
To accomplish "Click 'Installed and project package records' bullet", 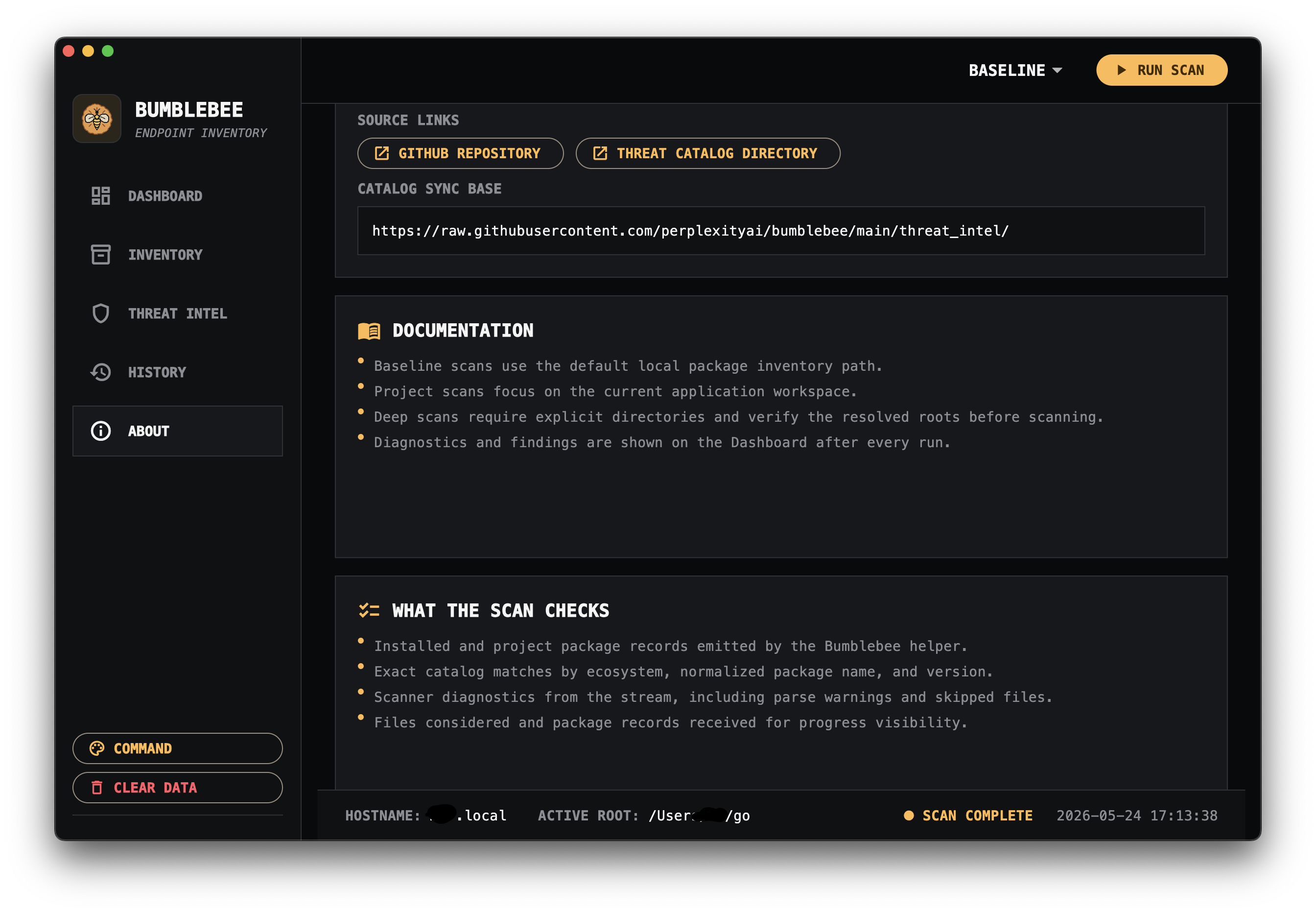I will (671, 646).
